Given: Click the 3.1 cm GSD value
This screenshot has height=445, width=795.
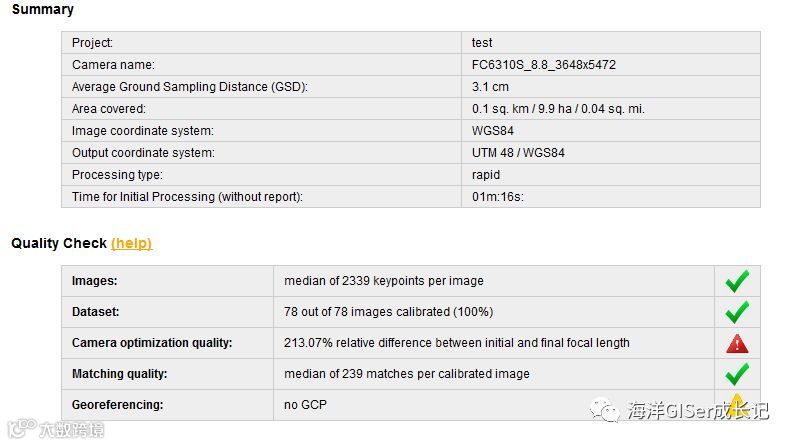Looking at the screenshot, I should pos(490,87).
